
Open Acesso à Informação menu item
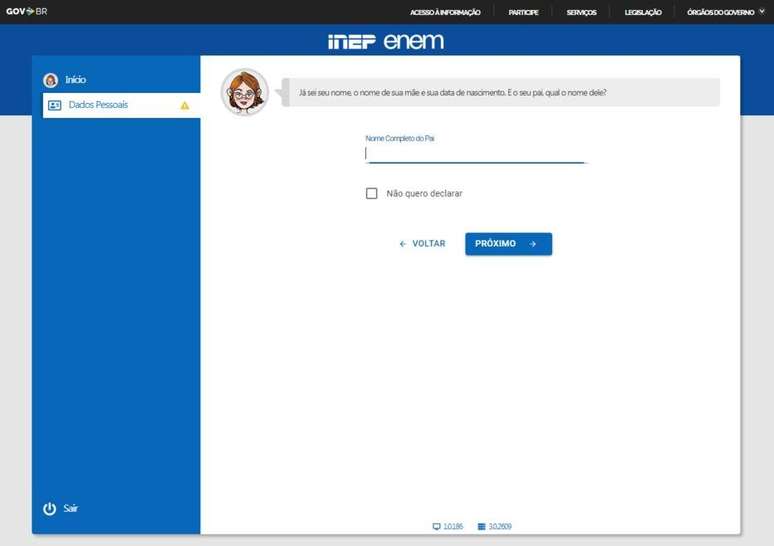445,12
